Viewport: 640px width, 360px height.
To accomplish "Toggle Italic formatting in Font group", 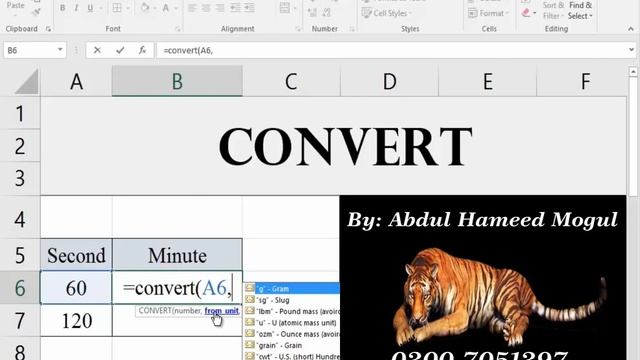I will click(76, 8).
